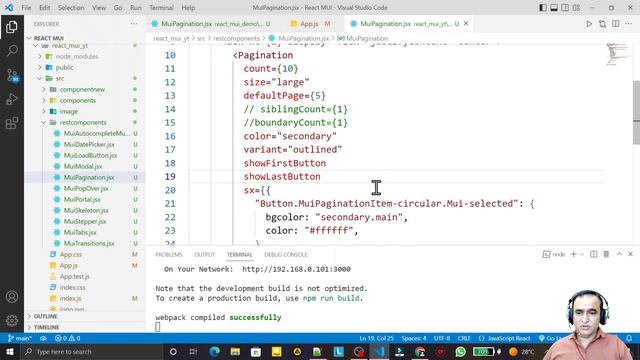Open the Extensions view
The width and height of the screenshot is (640, 360).
click(12, 123)
